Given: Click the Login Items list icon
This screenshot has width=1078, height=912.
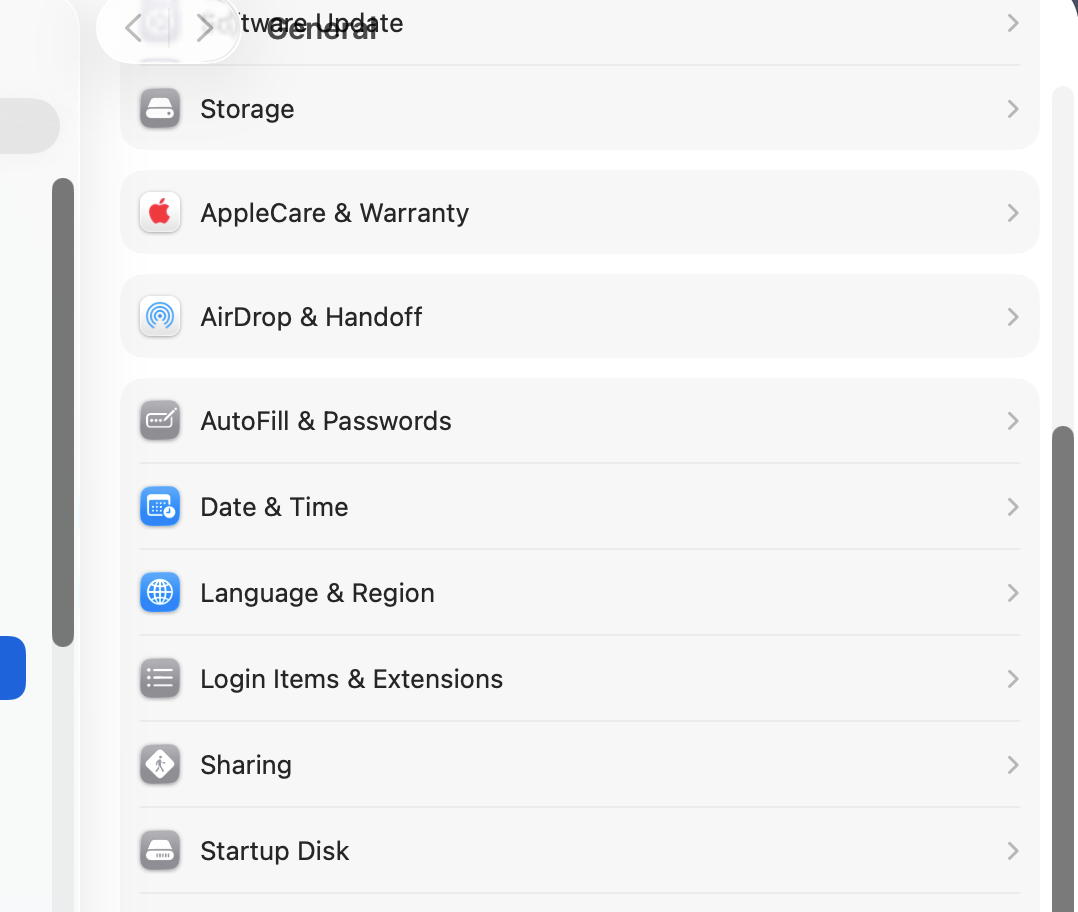Looking at the screenshot, I should point(160,679).
